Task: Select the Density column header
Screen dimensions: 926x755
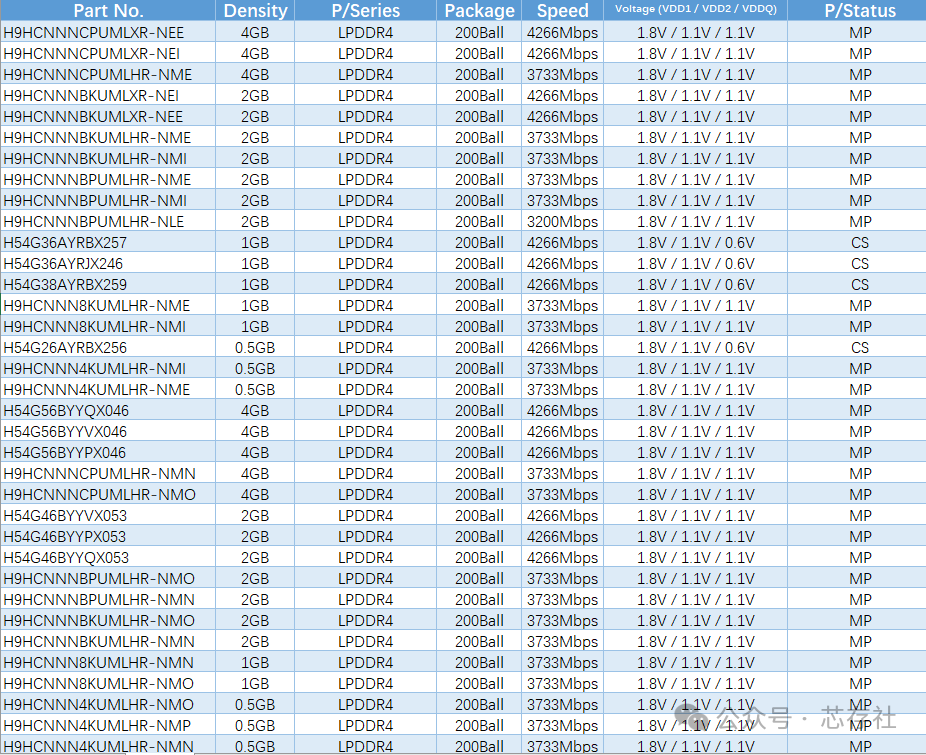Action: pyautogui.click(x=255, y=10)
